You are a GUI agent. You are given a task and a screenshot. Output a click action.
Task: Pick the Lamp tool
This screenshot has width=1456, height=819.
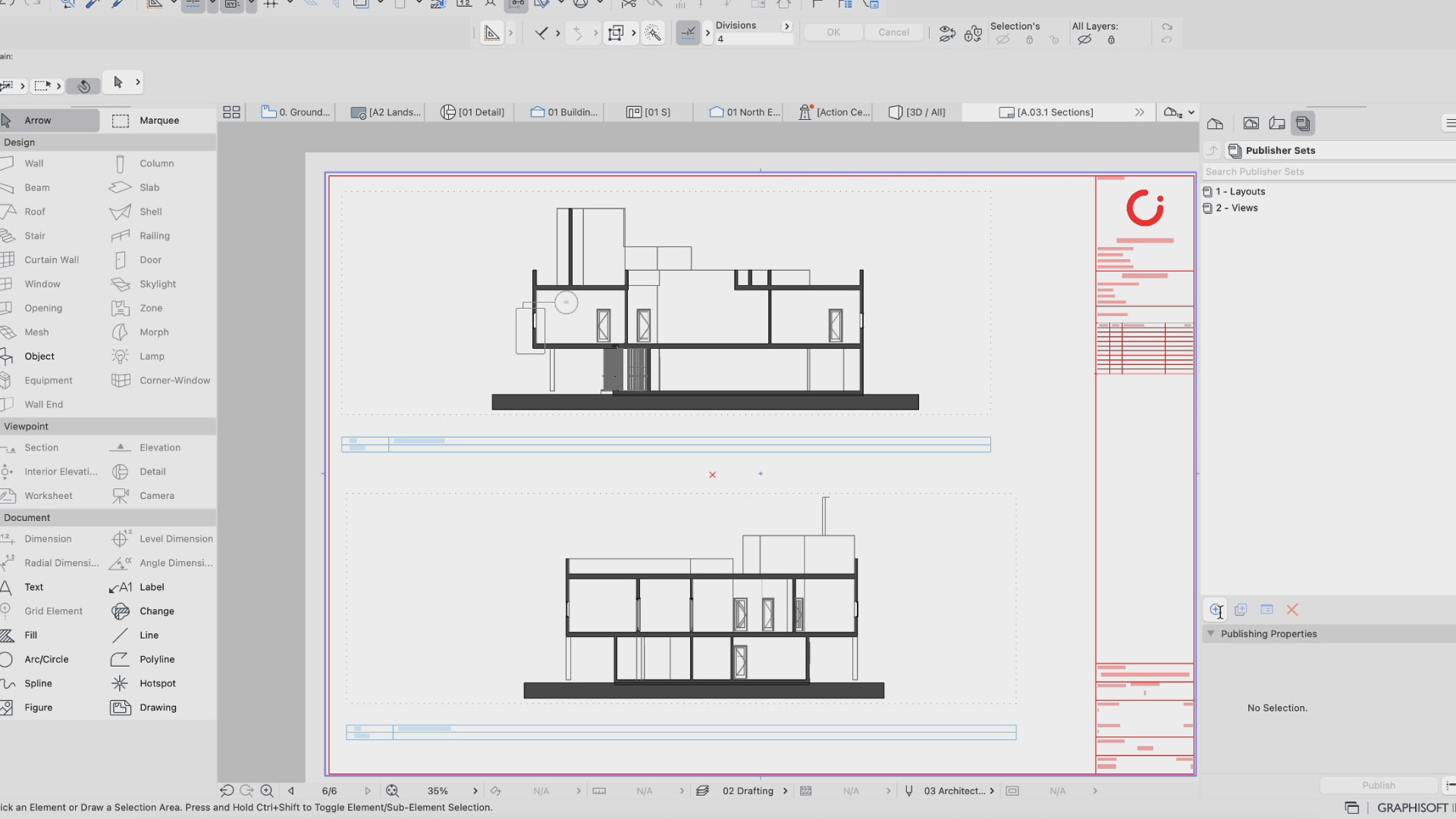coord(152,356)
